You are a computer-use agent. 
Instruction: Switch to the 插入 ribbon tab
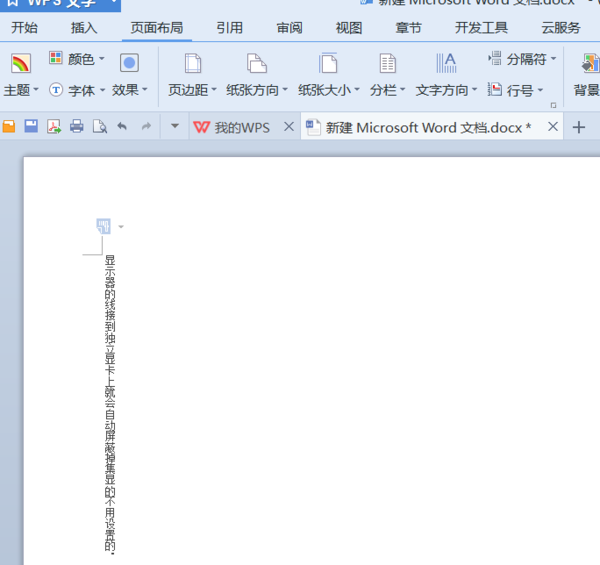pyautogui.click(x=84, y=28)
